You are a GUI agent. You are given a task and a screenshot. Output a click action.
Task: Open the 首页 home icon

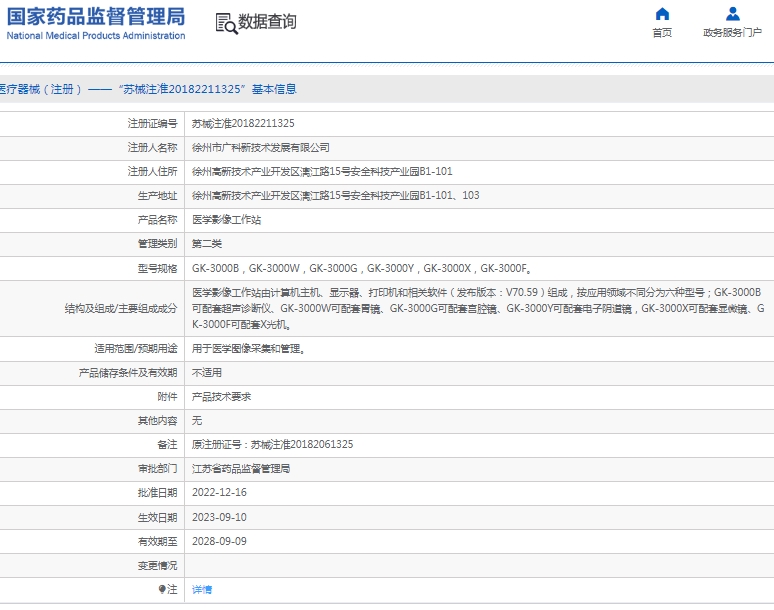tap(662, 14)
